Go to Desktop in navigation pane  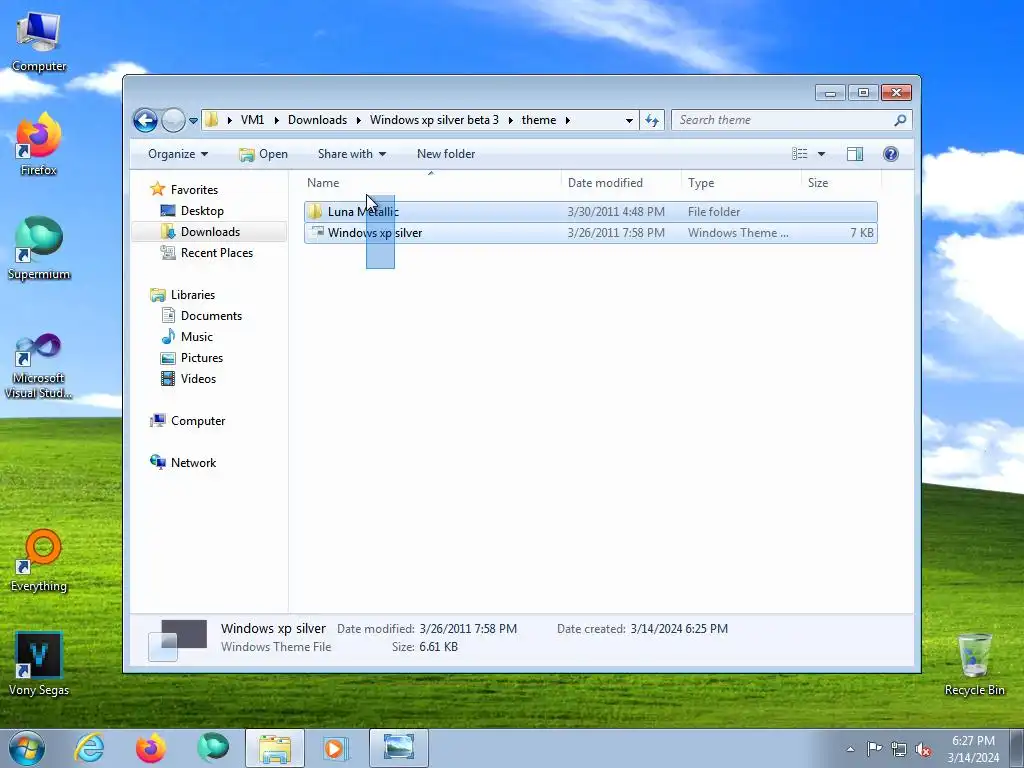point(202,211)
